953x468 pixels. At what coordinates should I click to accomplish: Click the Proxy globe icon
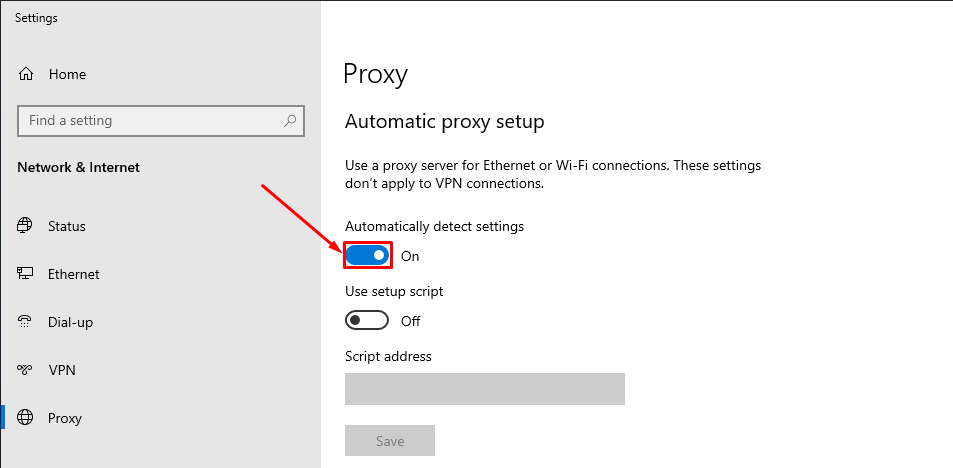click(26, 418)
